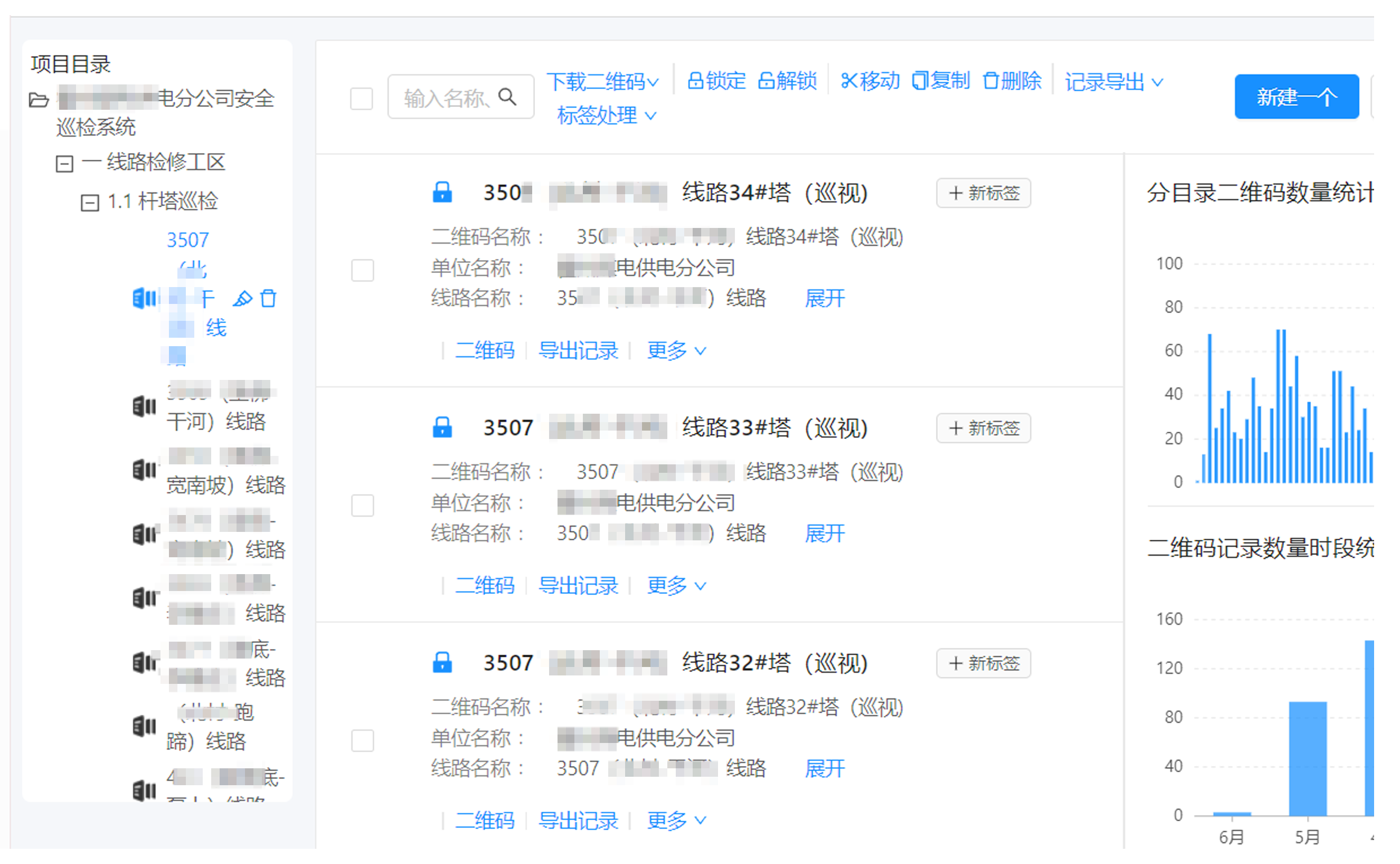The image size is (1400, 864).
Task: Open the 下载二维码 dropdown
Action: click(x=602, y=81)
